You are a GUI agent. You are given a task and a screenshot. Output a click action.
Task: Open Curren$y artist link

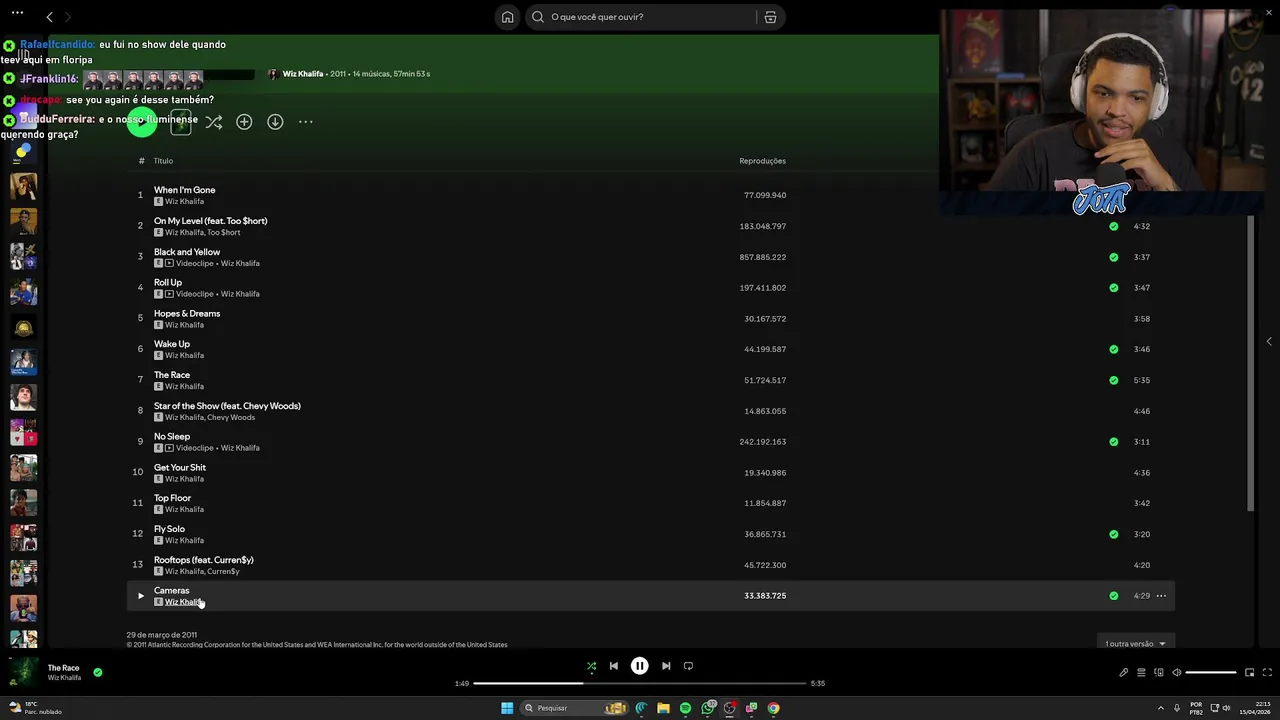tap(224, 572)
